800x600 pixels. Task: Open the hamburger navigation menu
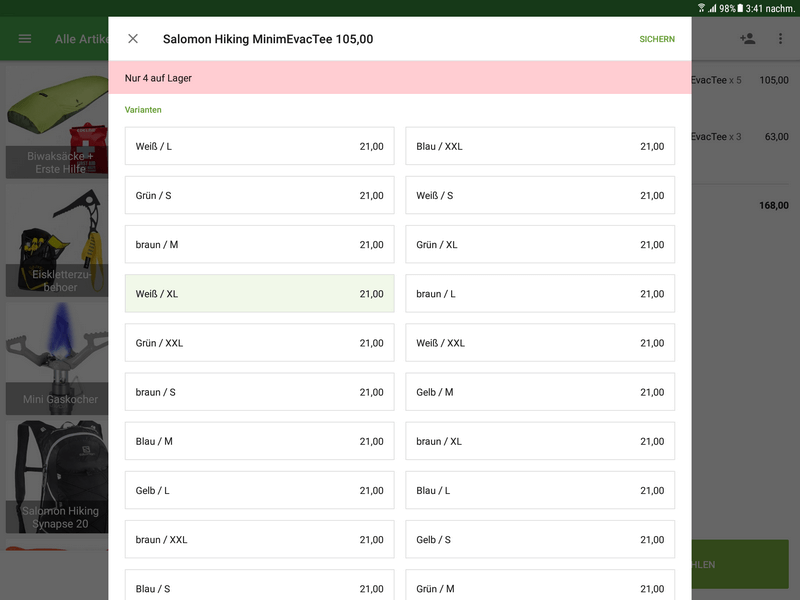pos(25,39)
